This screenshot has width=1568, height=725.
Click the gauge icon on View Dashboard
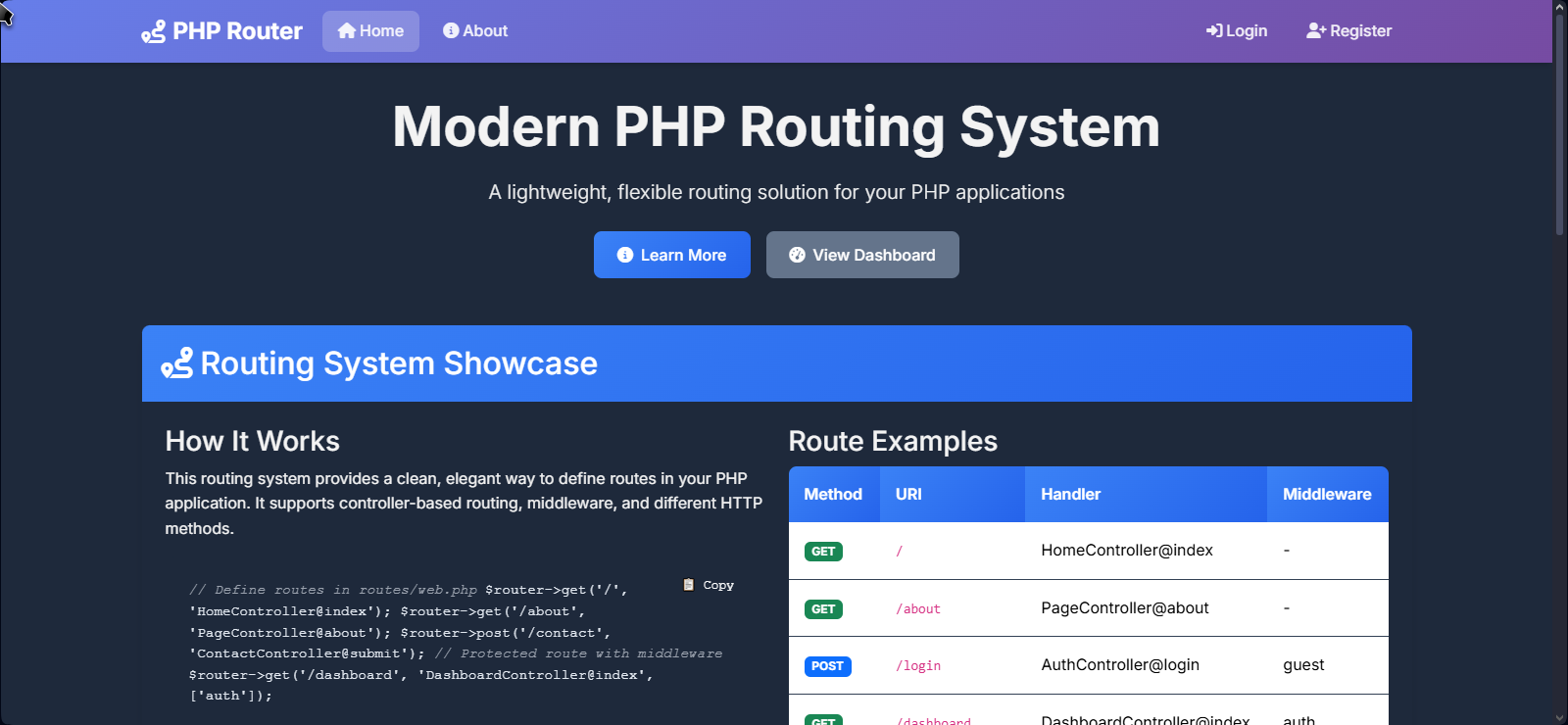(x=797, y=255)
